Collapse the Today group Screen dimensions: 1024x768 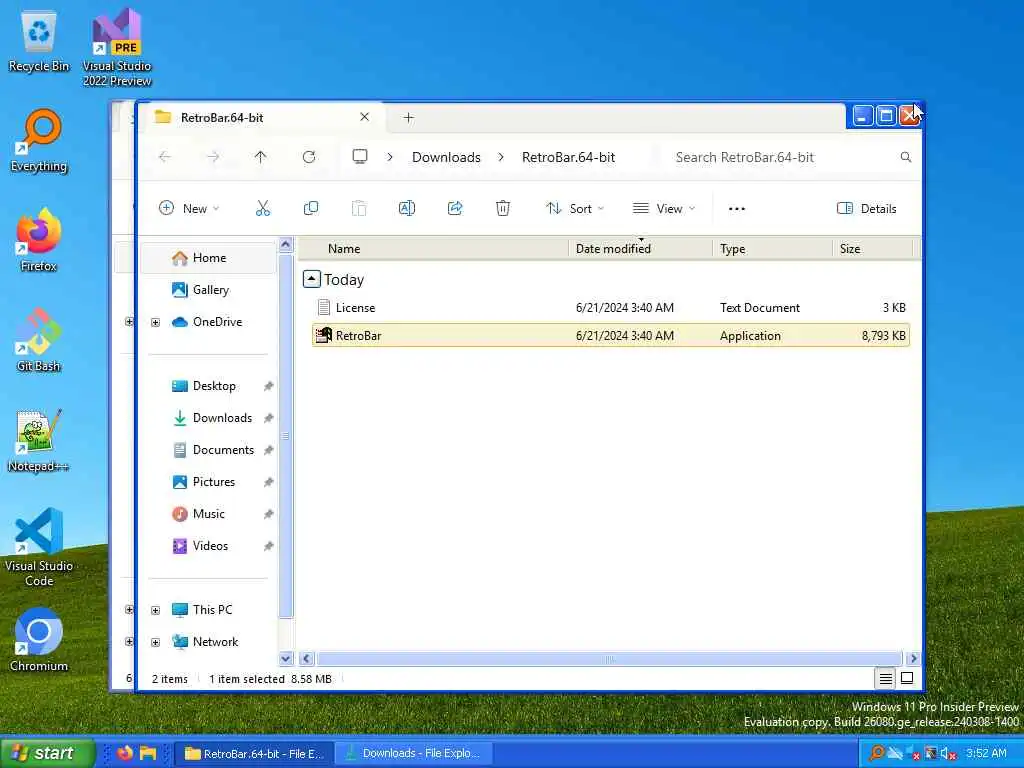click(x=312, y=280)
